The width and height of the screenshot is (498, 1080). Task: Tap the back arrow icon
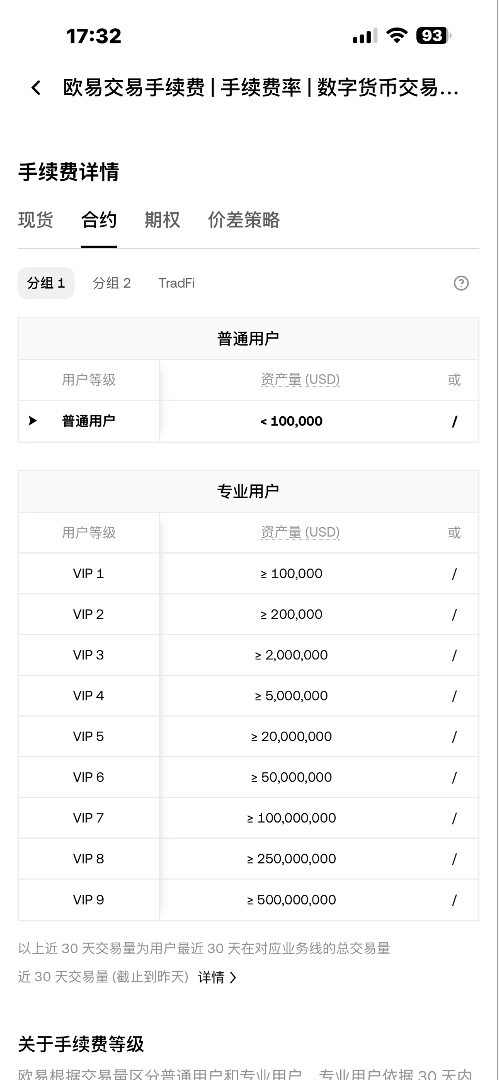pyautogui.click(x=36, y=87)
